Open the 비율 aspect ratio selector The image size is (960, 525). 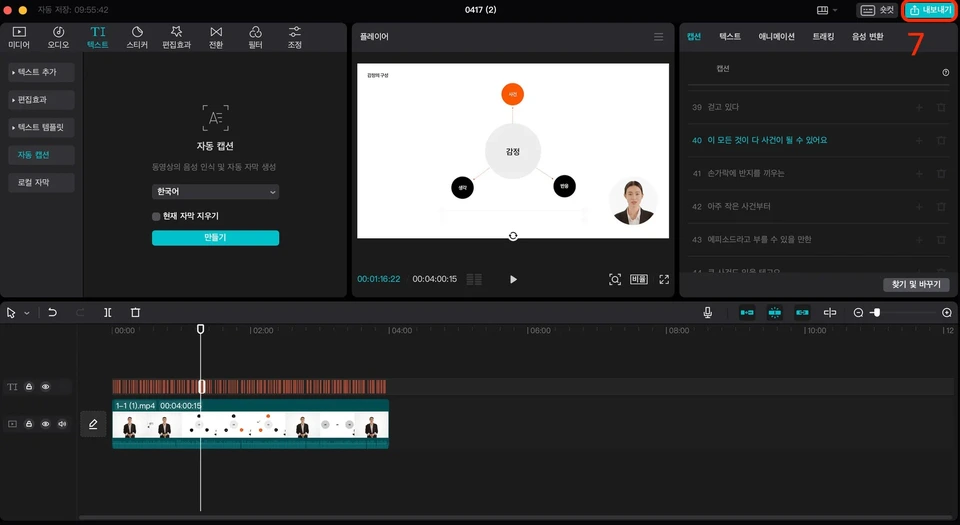point(639,279)
